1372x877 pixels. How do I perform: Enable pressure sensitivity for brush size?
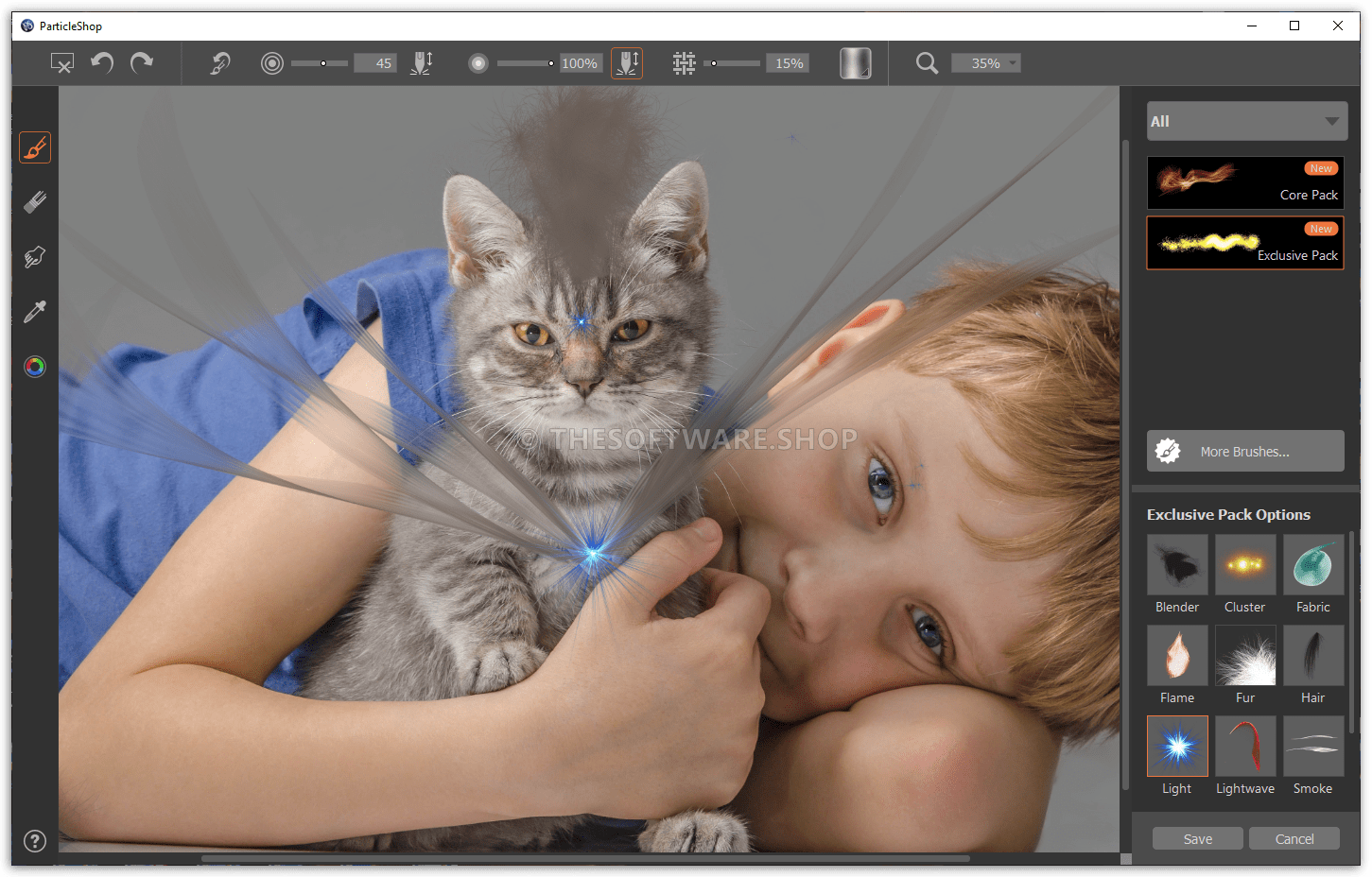click(x=422, y=62)
